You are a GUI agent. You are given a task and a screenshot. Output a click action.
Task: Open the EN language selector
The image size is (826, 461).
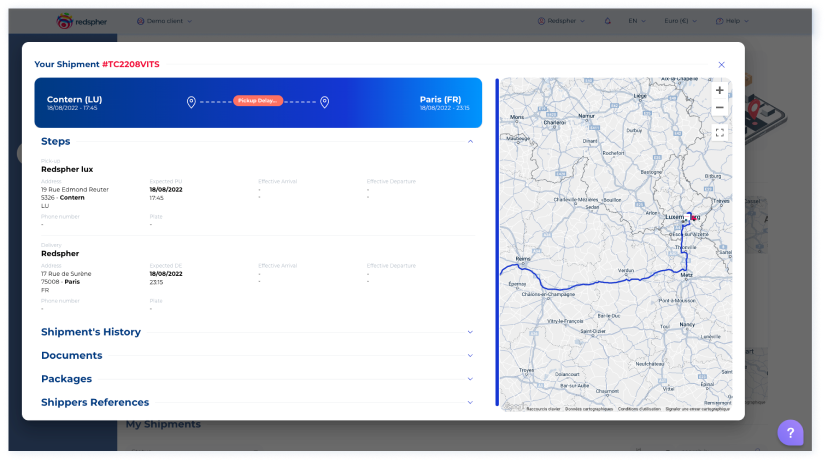(636, 21)
